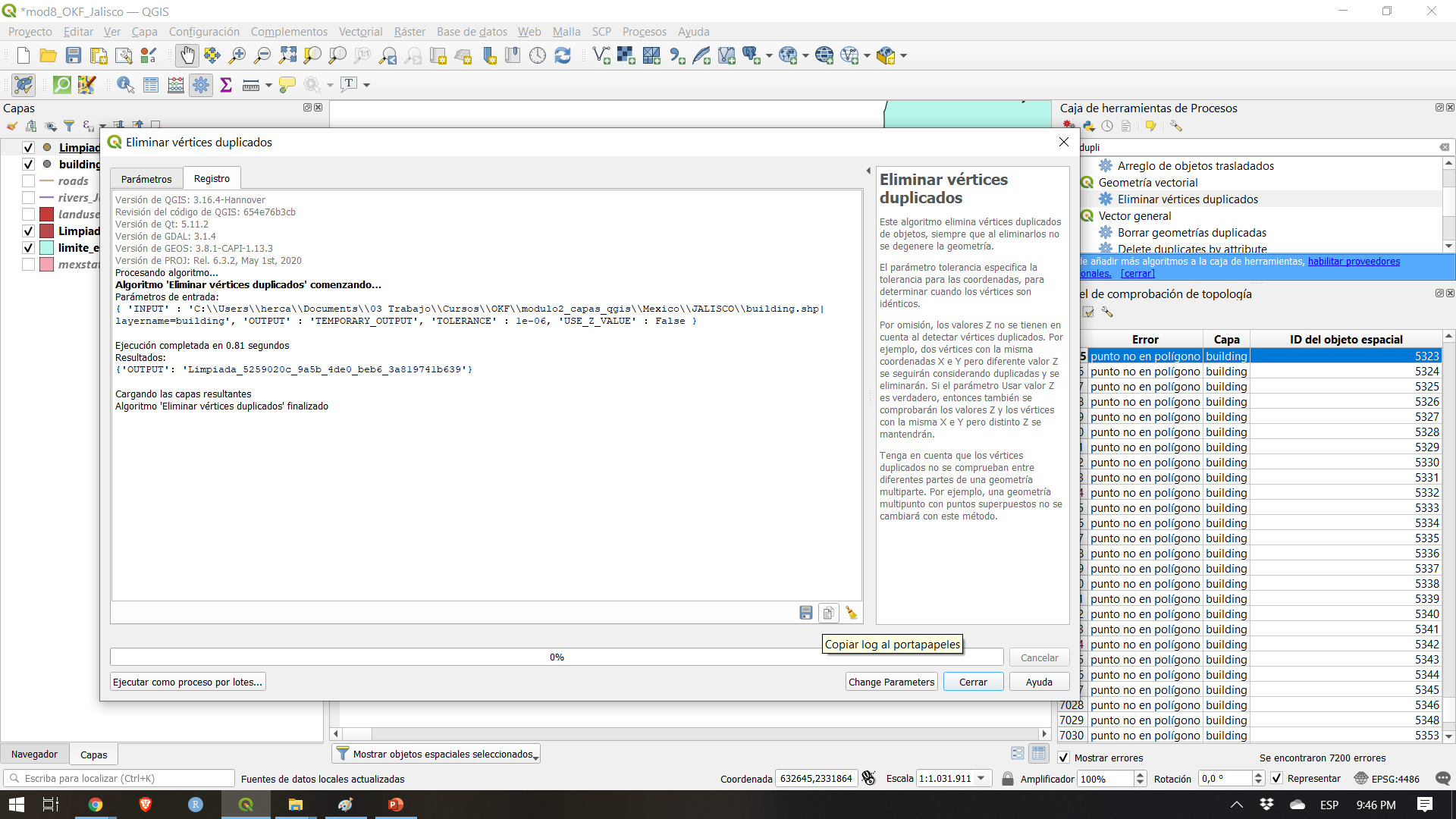Click the Change Parameters button

tap(891, 682)
